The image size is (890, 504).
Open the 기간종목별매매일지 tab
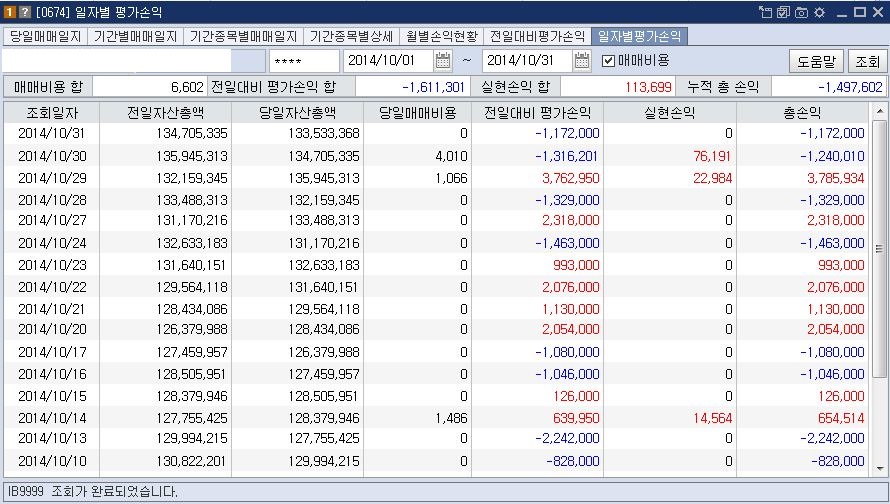pyautogui.click(x=244, y=37)
